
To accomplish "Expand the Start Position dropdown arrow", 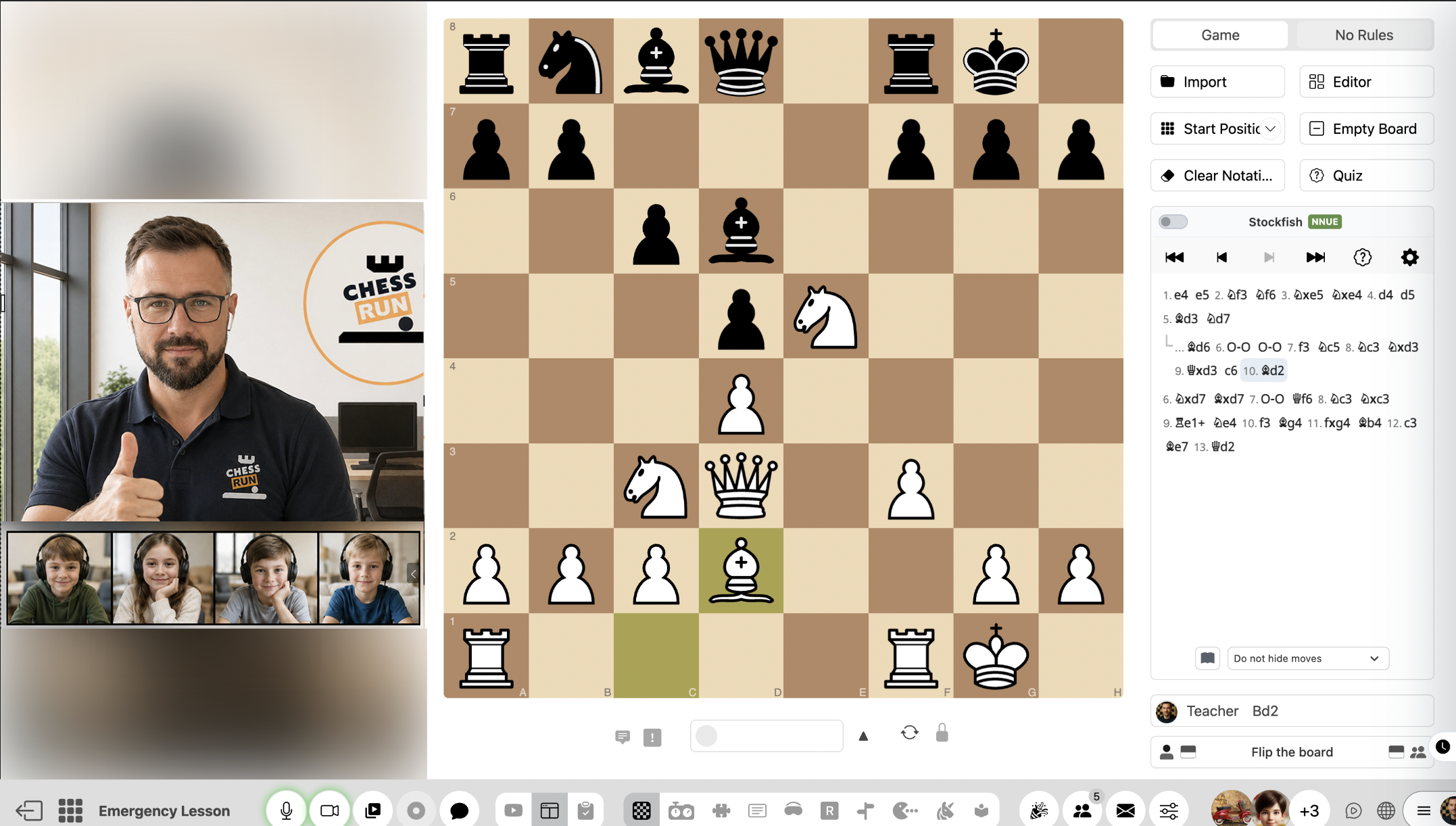I will [1271, 128].
